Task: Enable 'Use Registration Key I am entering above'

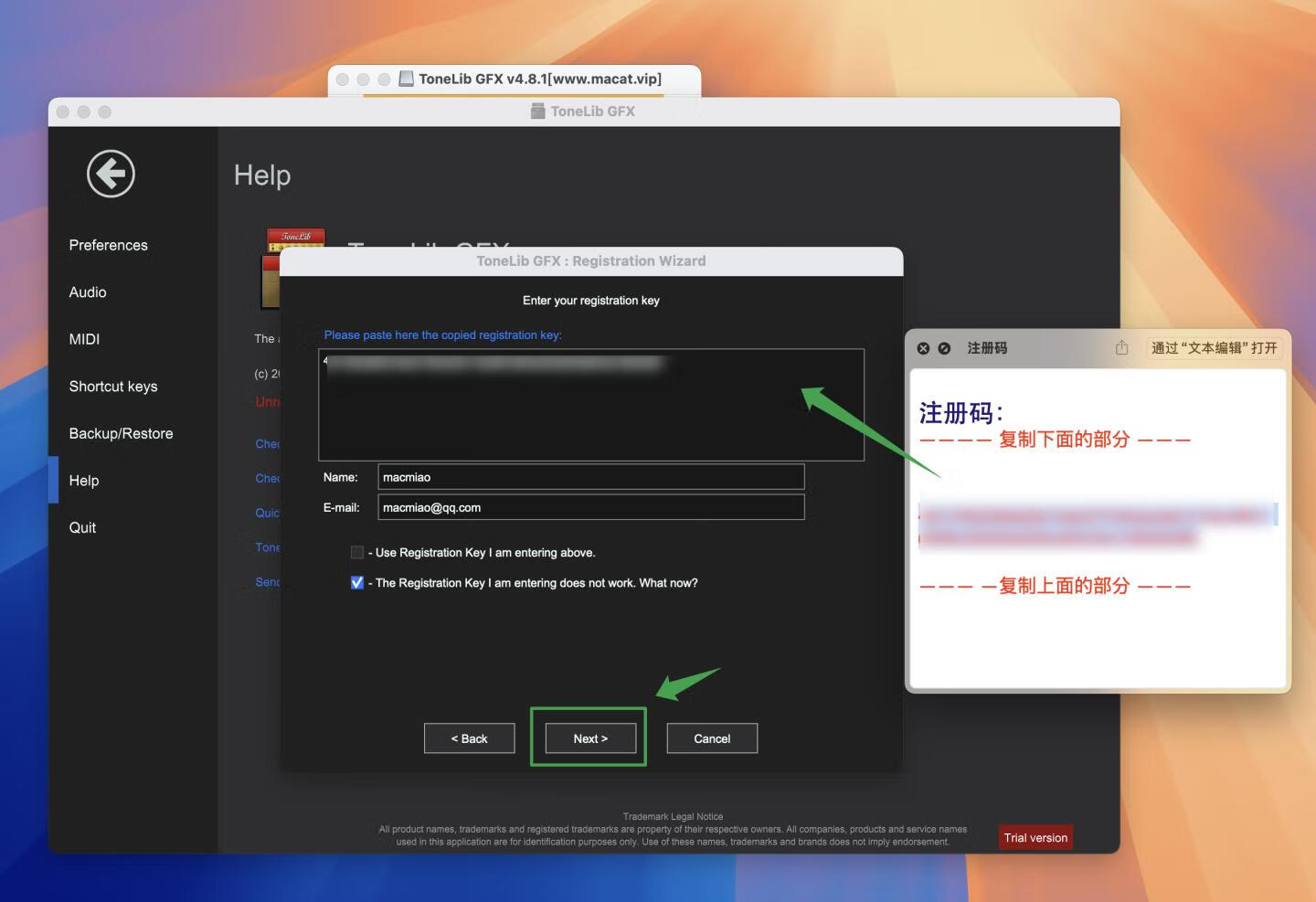Action: (357, 552)
